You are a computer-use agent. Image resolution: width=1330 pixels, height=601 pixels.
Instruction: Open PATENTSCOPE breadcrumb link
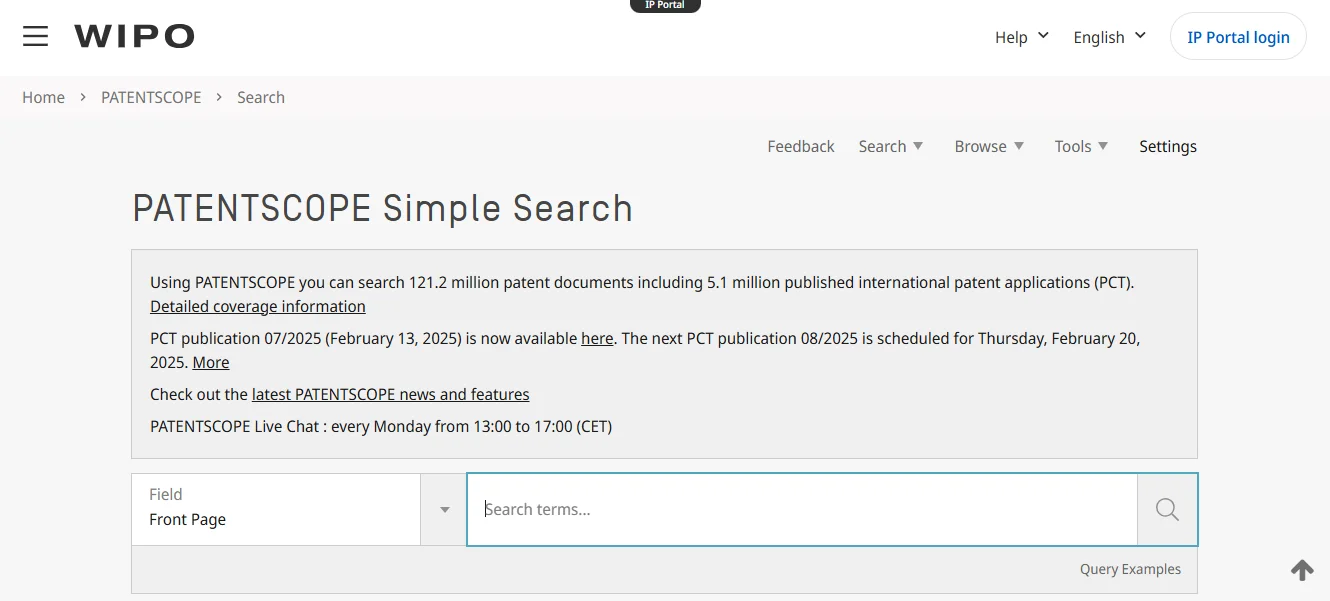(x=151, y=97)
